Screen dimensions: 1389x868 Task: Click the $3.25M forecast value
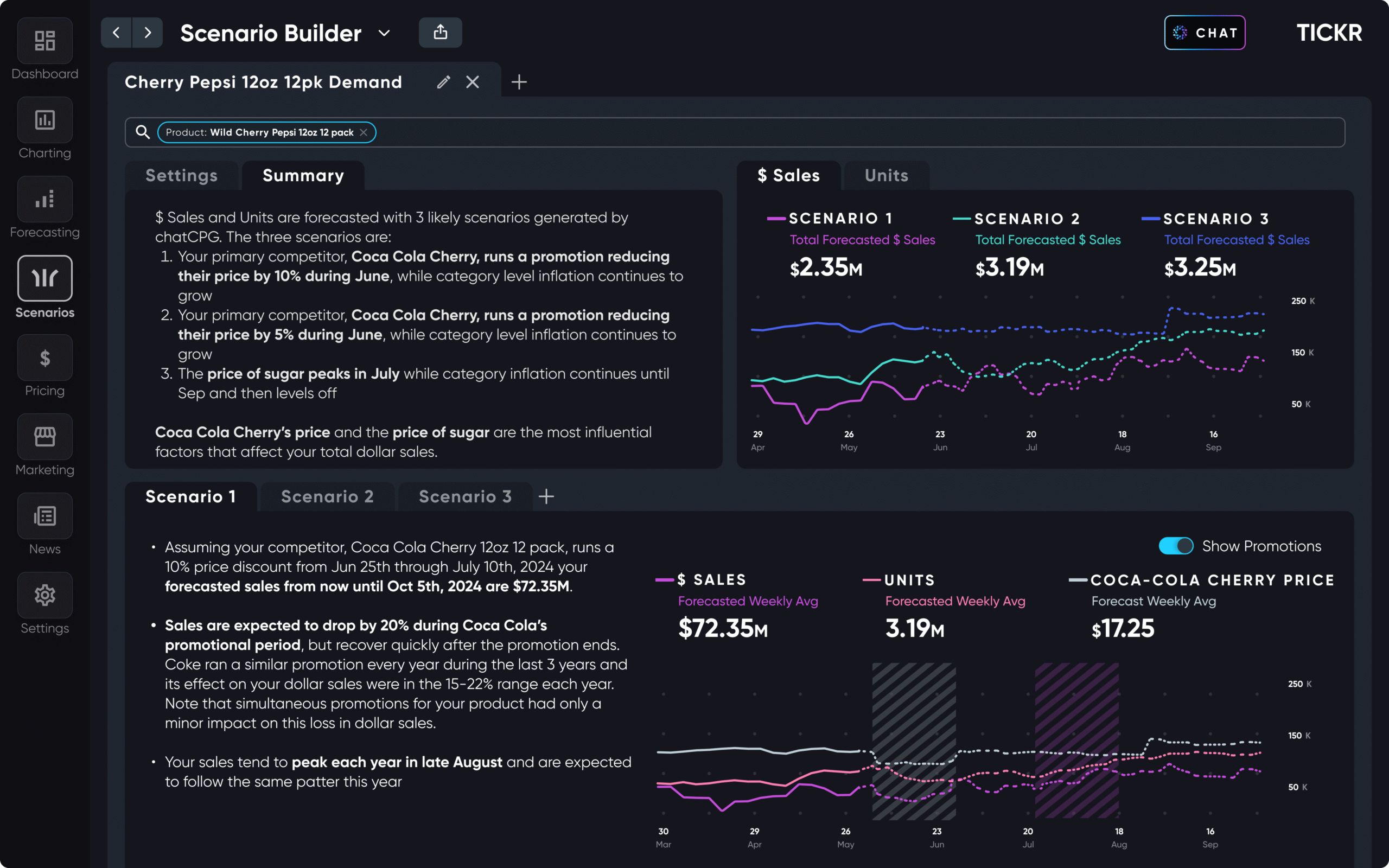point(1200,267)
